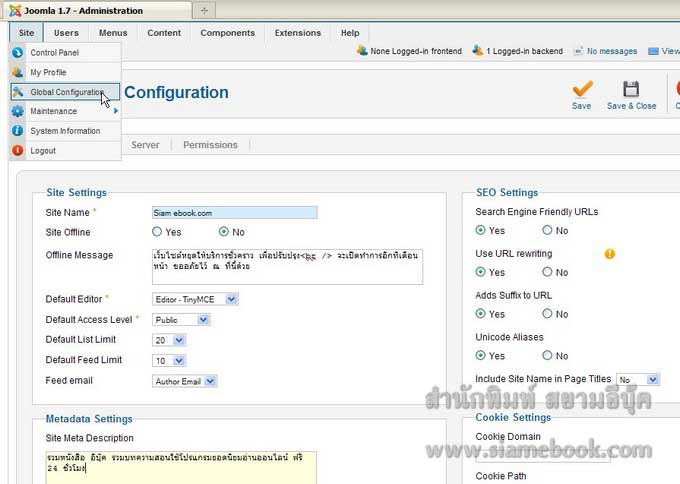Screen dimensions: 680x484
Task: Enable Search Engine Friendly URLs Yes
Action: [480, 230]
